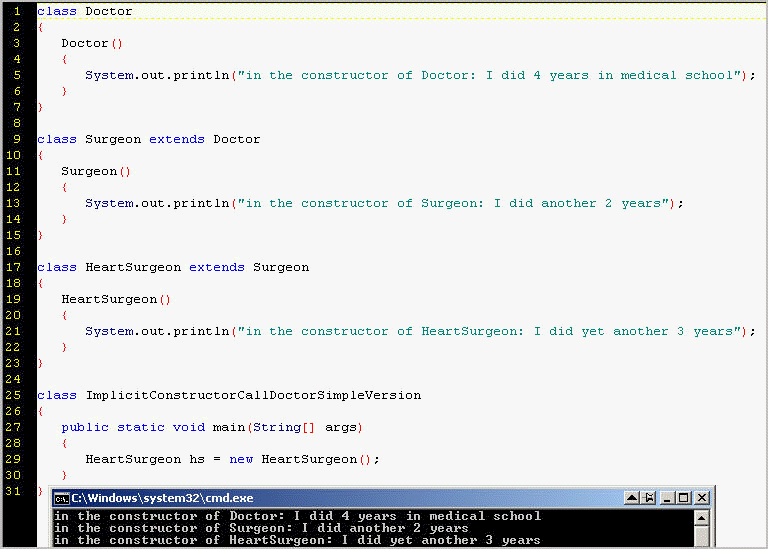The height and width of the screenshot is (549, 768).
Task: Click line number 17 in the gutter
Action: [13, 267]
